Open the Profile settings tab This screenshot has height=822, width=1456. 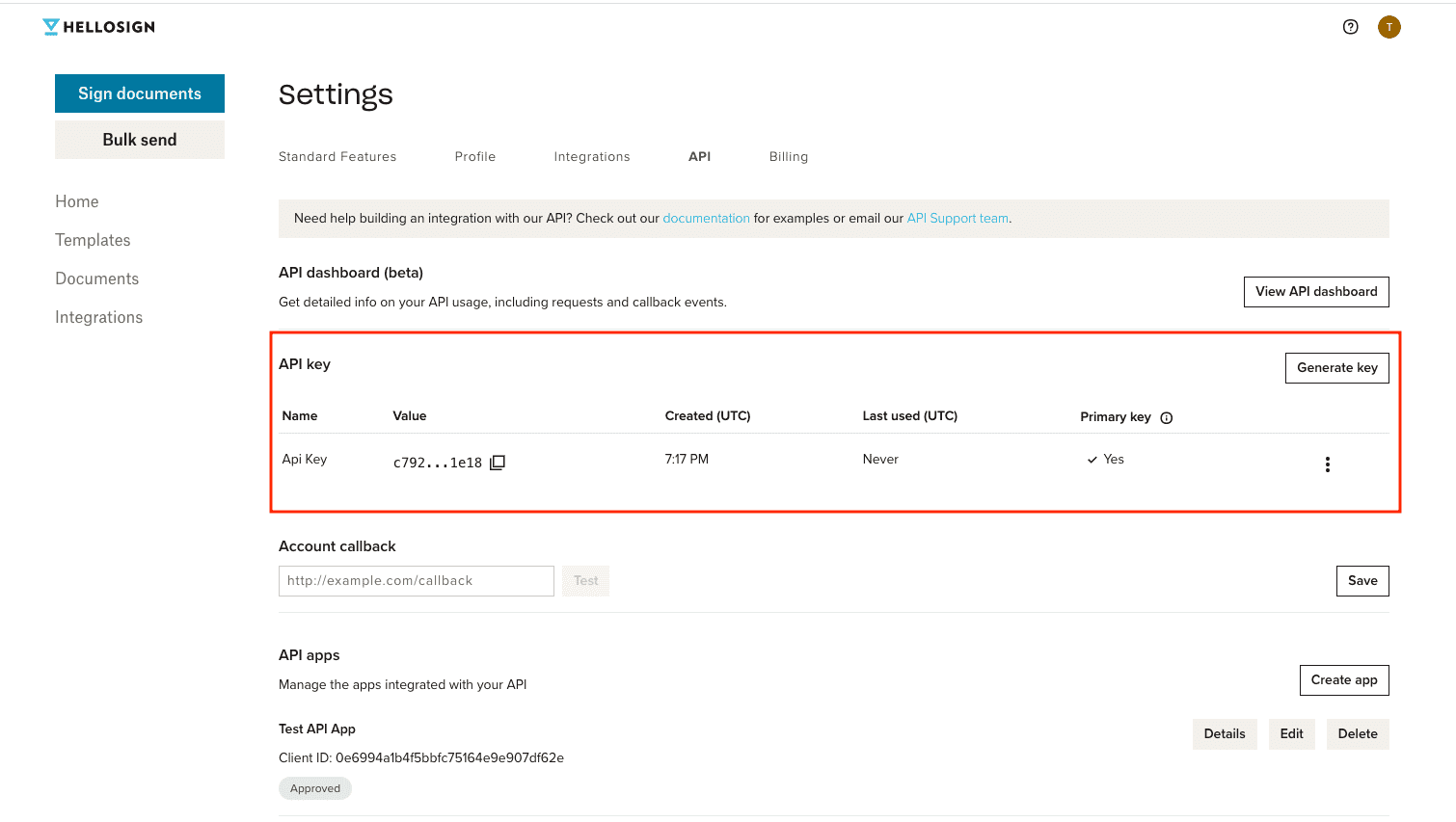474,156
